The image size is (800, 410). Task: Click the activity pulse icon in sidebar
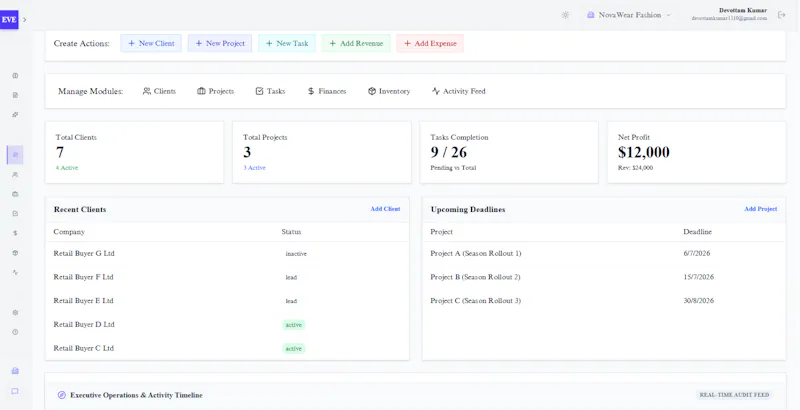point(15,272)
